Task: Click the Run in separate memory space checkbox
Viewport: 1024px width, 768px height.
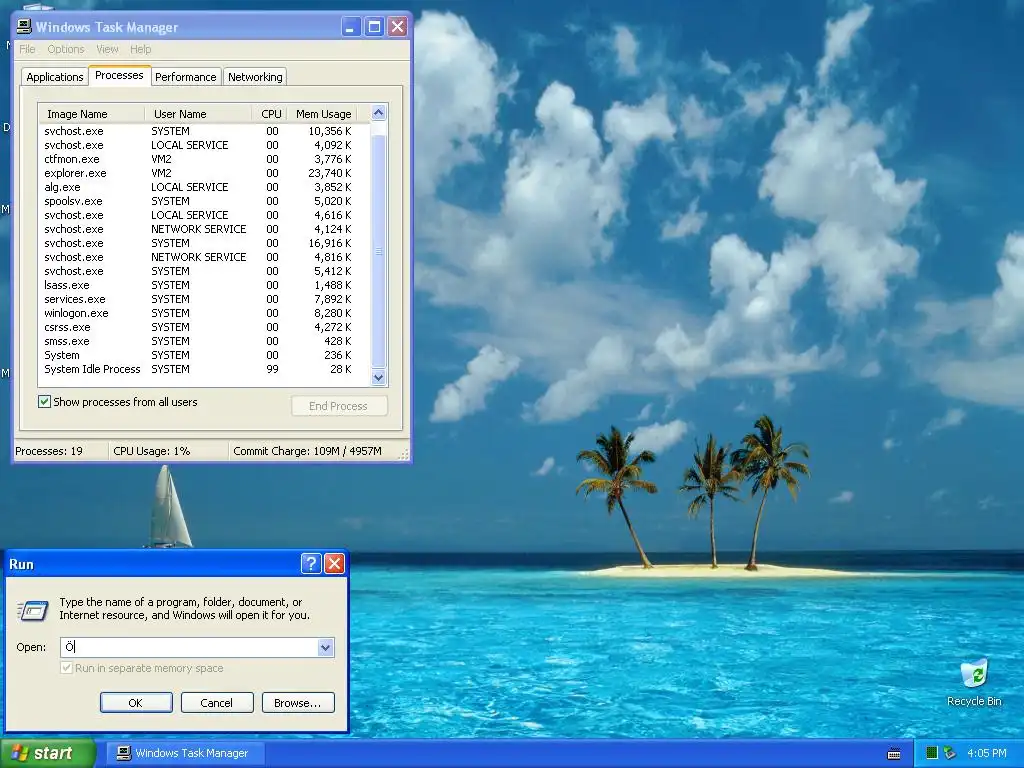Action: (x=66, y=668)
